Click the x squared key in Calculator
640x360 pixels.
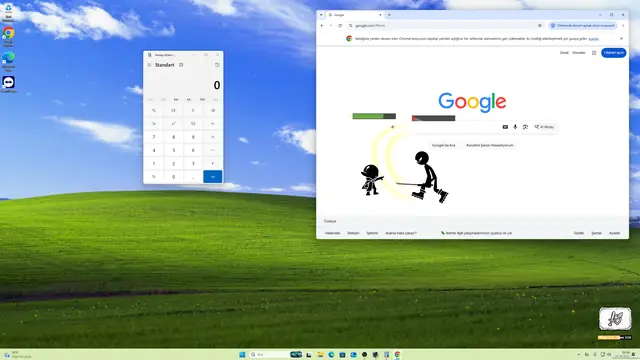[x=173, y=124]
